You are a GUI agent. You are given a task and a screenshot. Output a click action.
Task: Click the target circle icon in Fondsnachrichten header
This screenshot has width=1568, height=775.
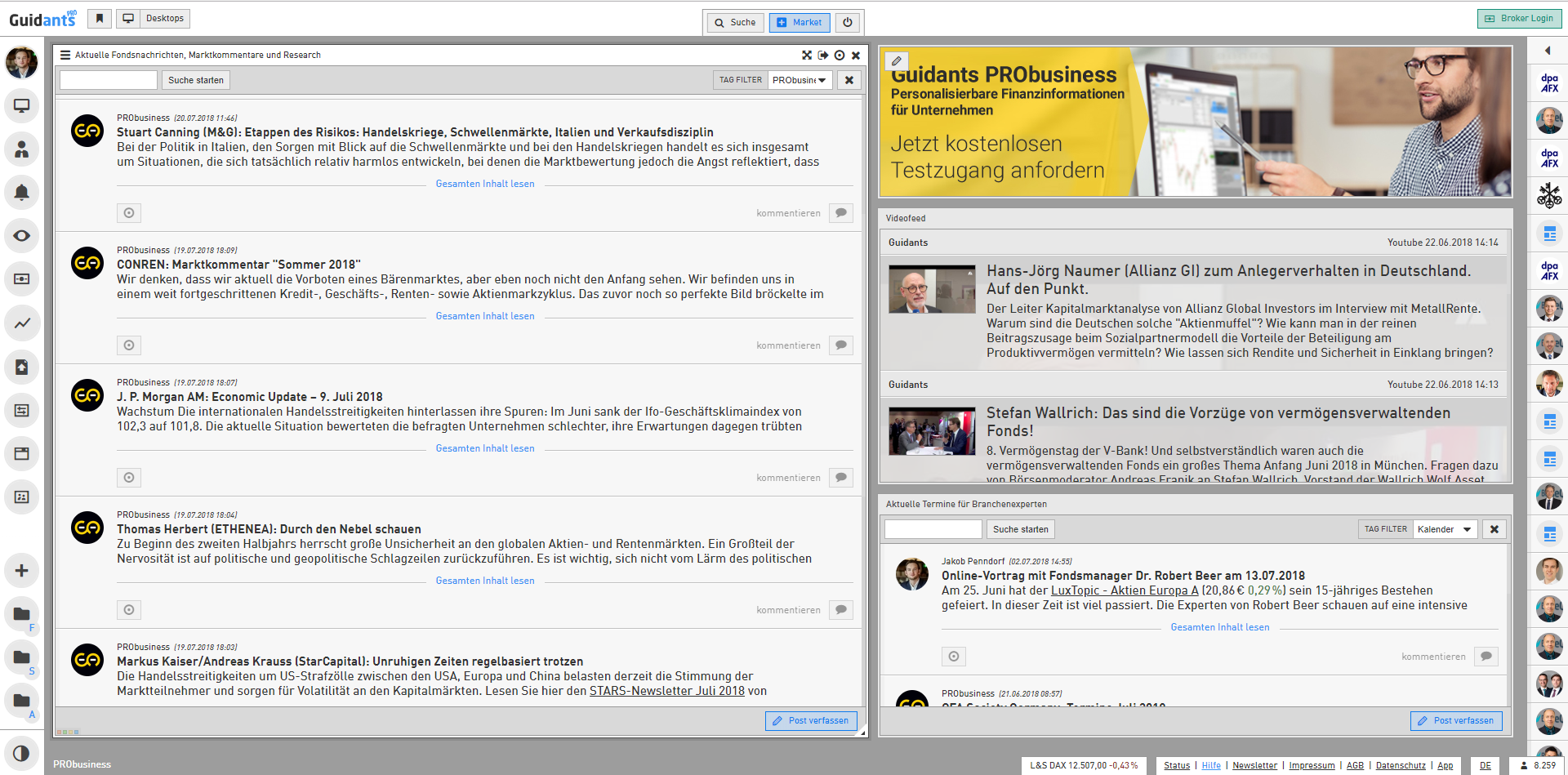click(x=840, y=55)
